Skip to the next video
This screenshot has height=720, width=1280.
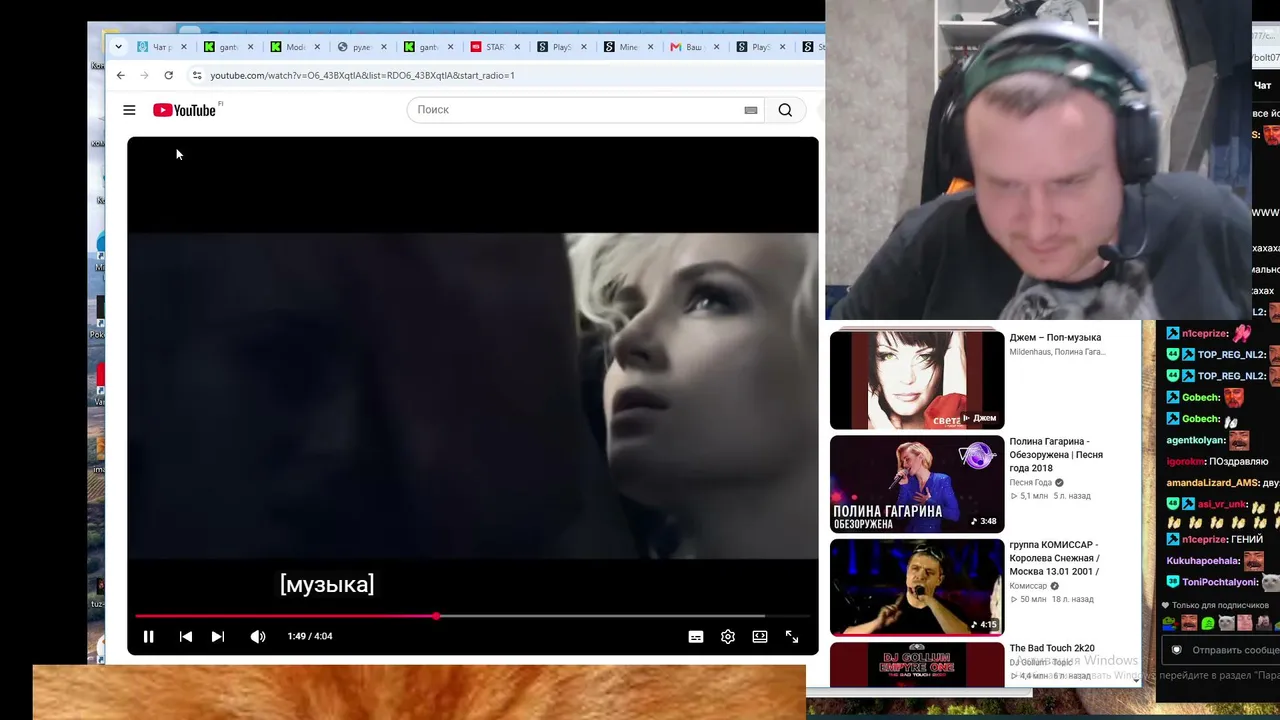(218, 636)
